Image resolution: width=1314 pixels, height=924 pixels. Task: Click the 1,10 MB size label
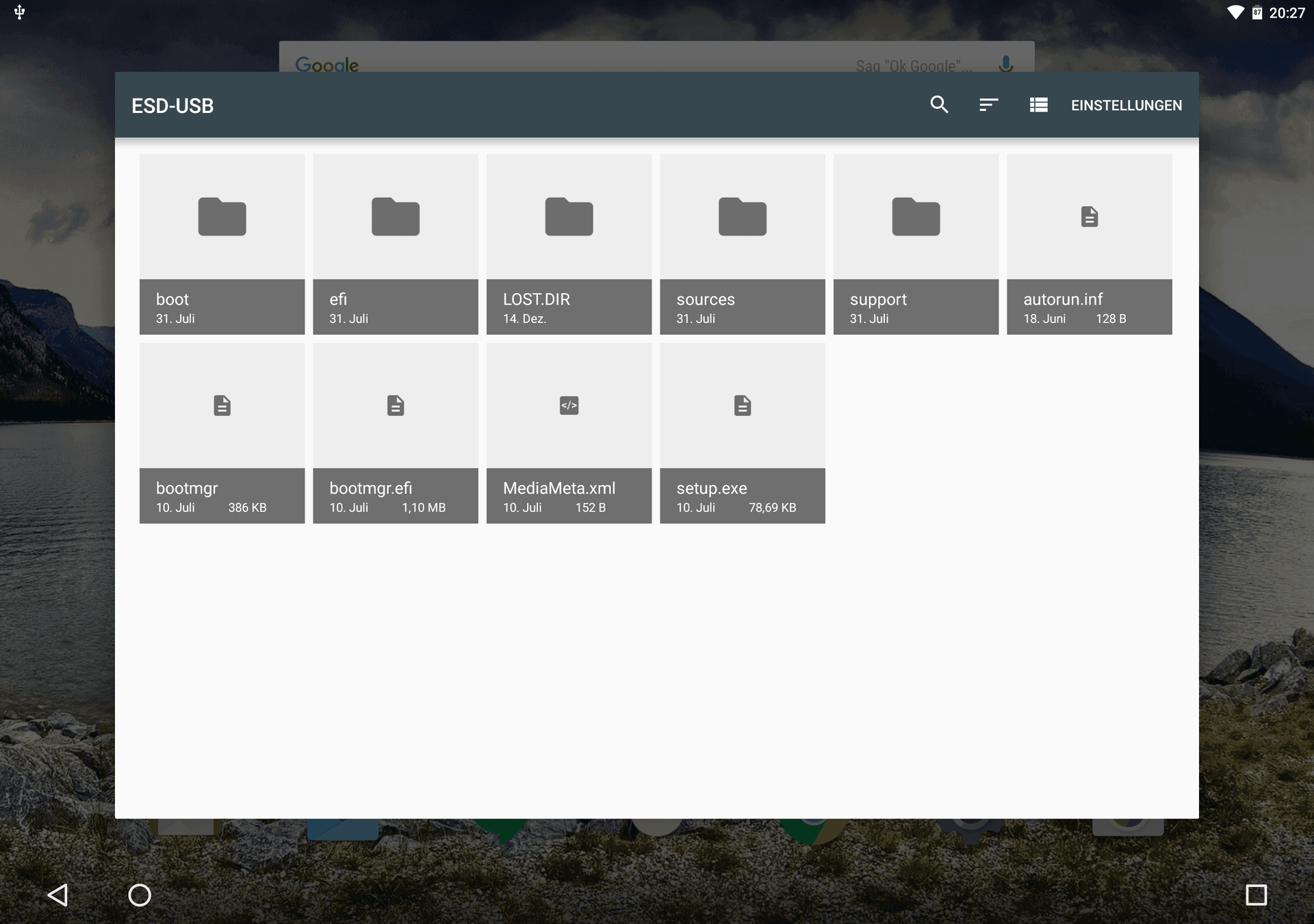[x=424, y=508]
